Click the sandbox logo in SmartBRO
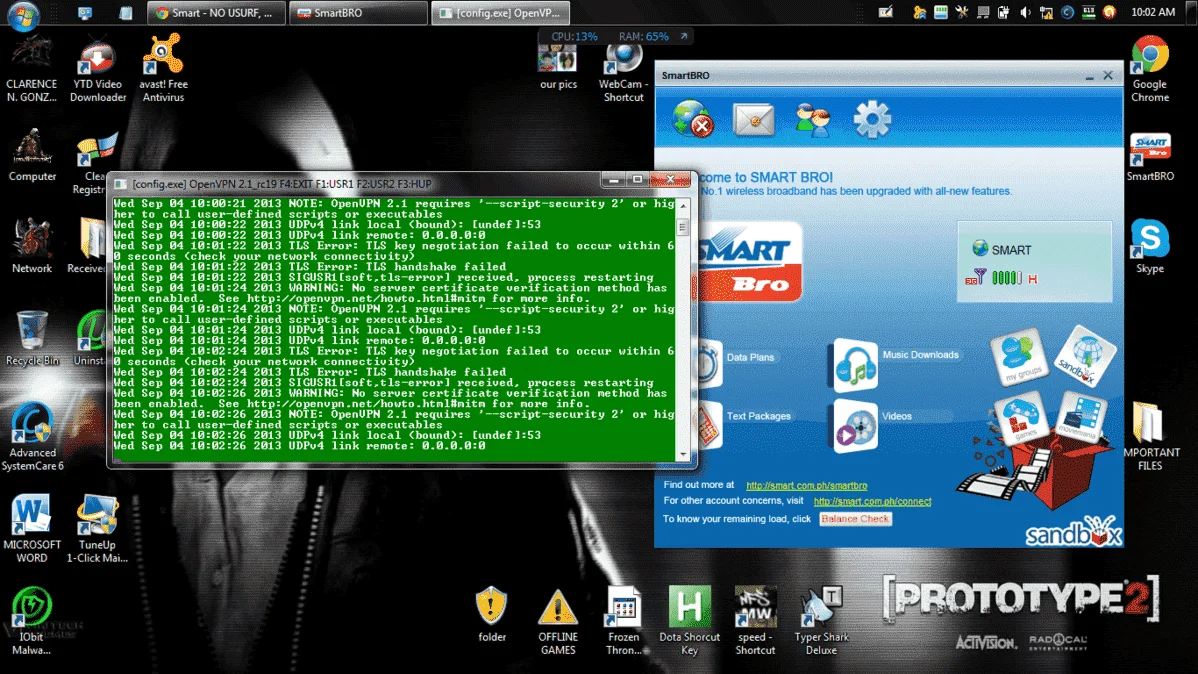The height and width of the screenshot is (674, 1198). click(1073, 532)
